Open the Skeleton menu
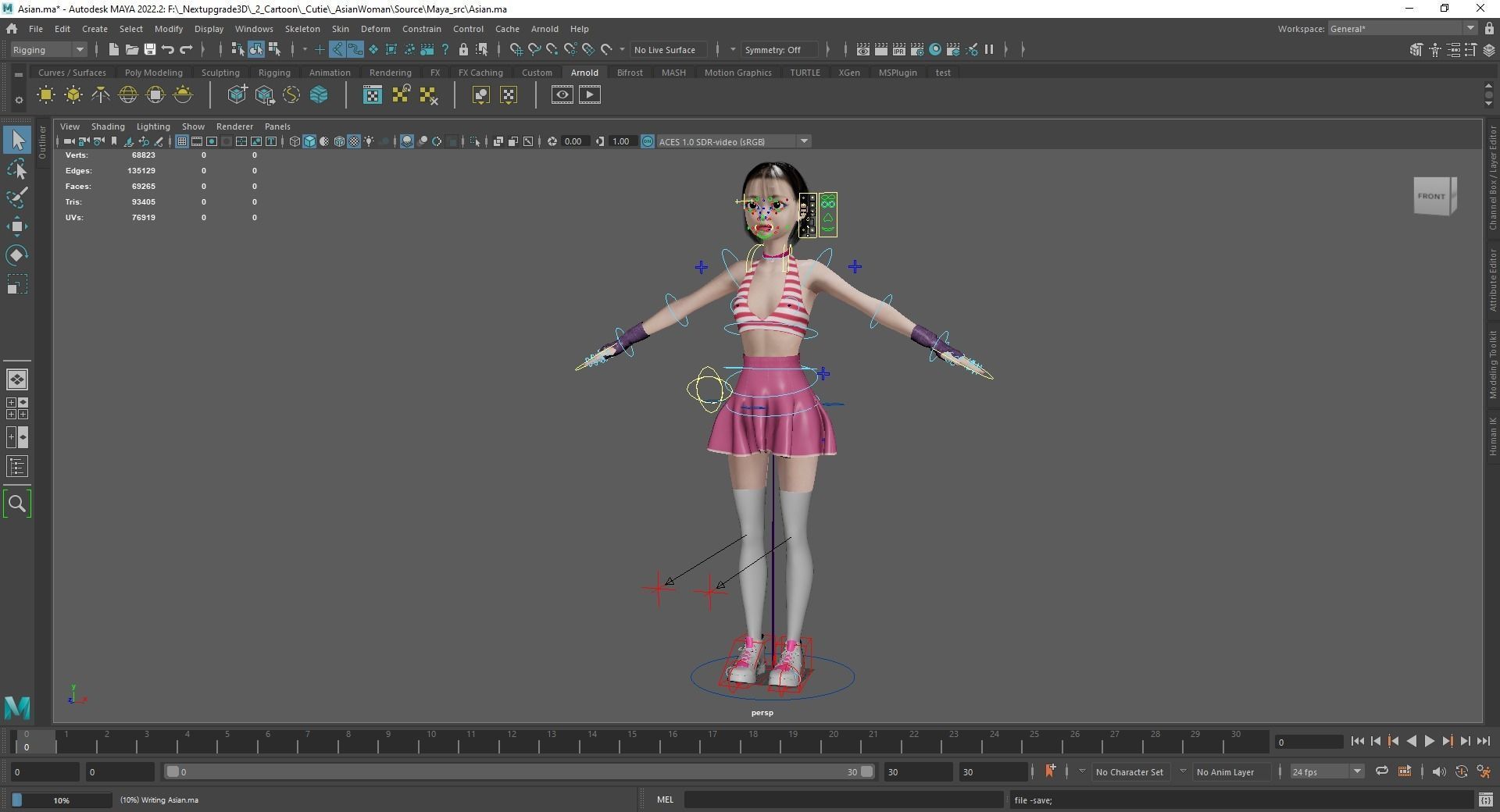This screenshot has height=812, width=1500. click(x=302, y=29)
